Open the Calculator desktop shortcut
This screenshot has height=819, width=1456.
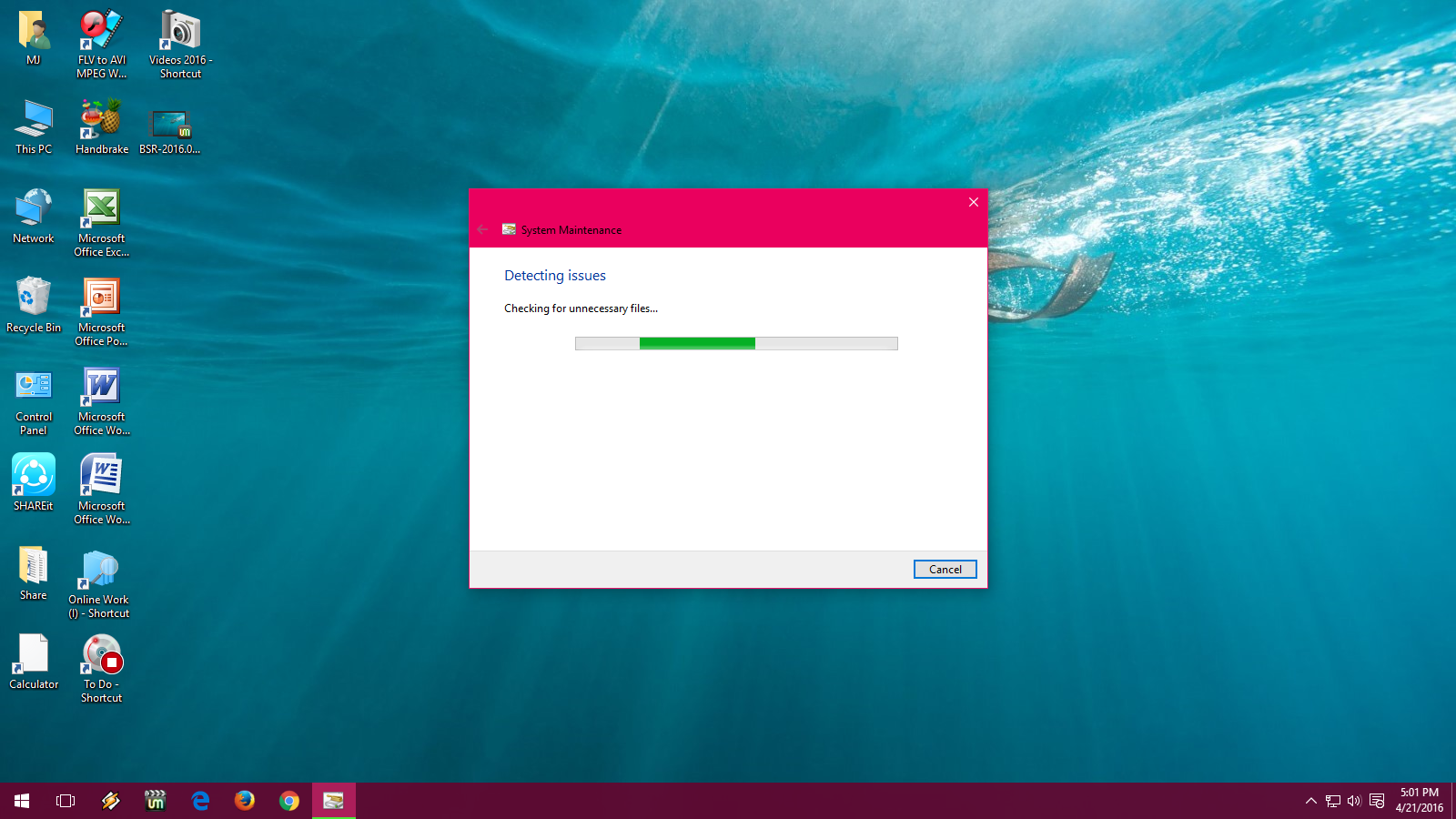tap(34, 653)
